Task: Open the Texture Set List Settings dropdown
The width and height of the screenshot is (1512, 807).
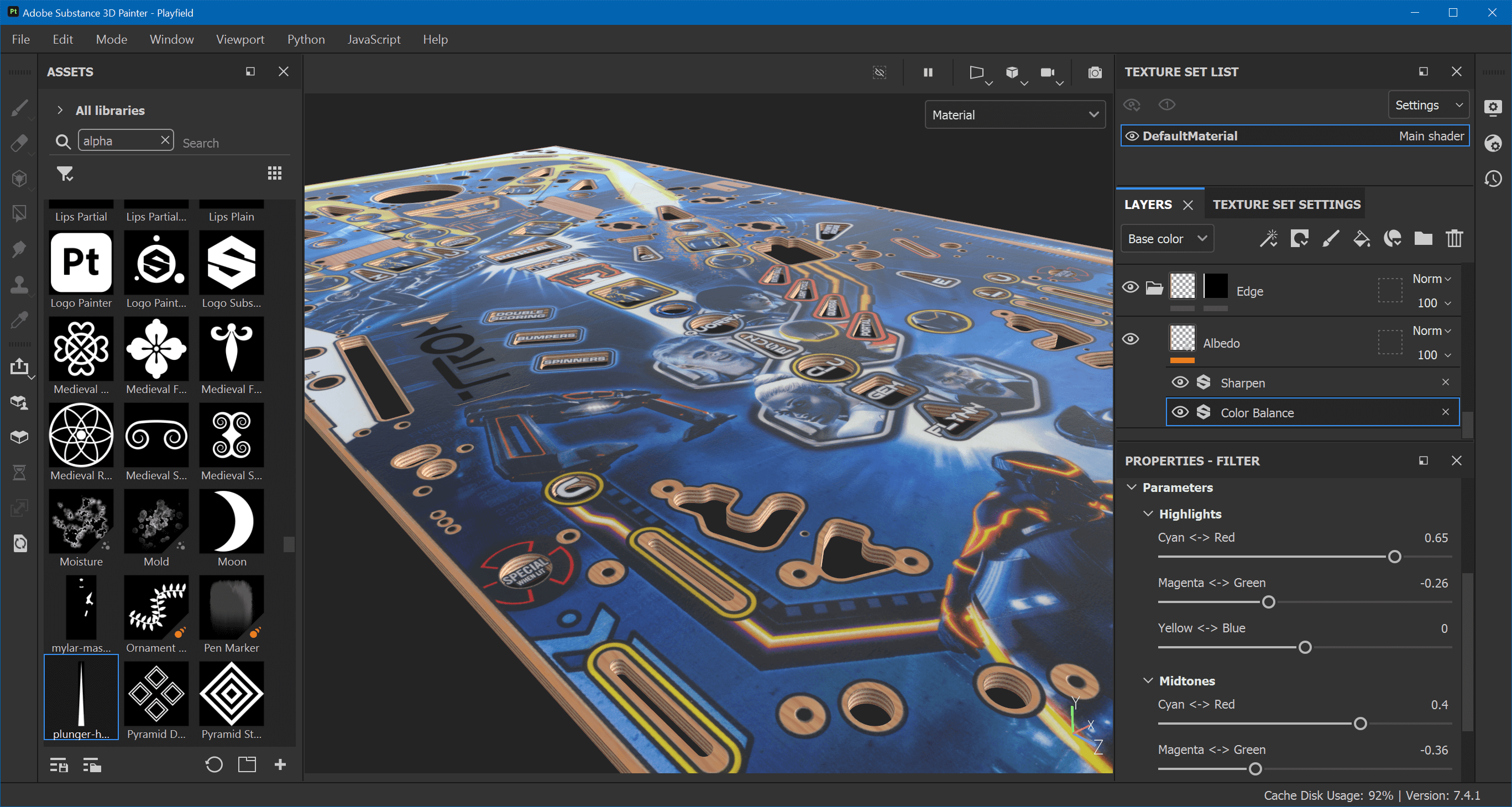Action: [x=1428, y=105]
